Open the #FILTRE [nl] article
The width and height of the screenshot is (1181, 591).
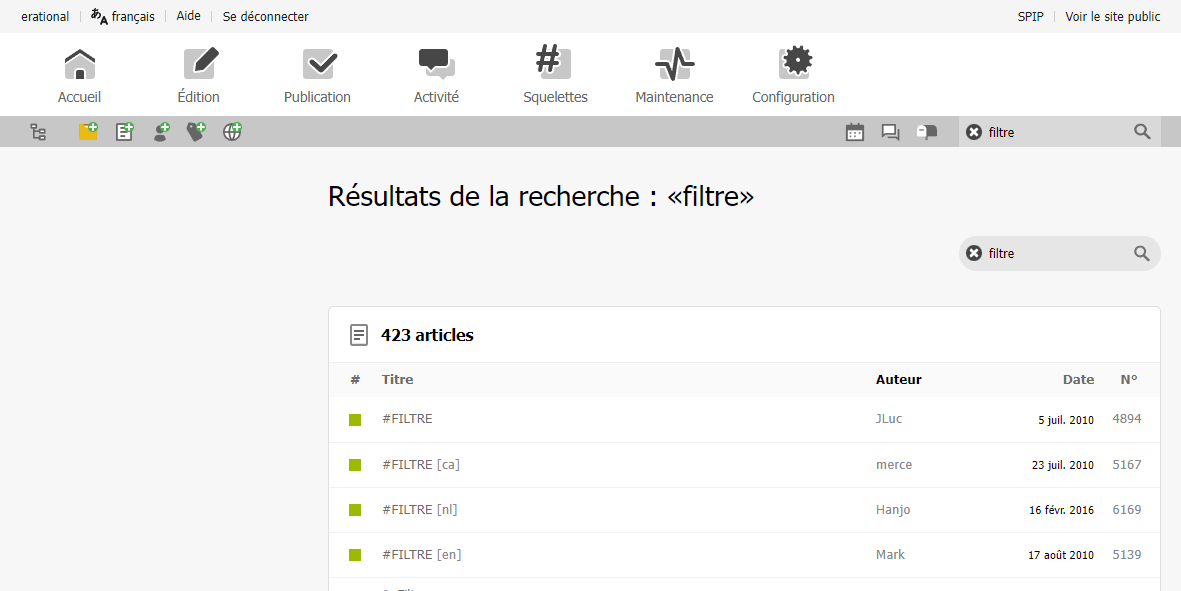[x=420, y=510]
